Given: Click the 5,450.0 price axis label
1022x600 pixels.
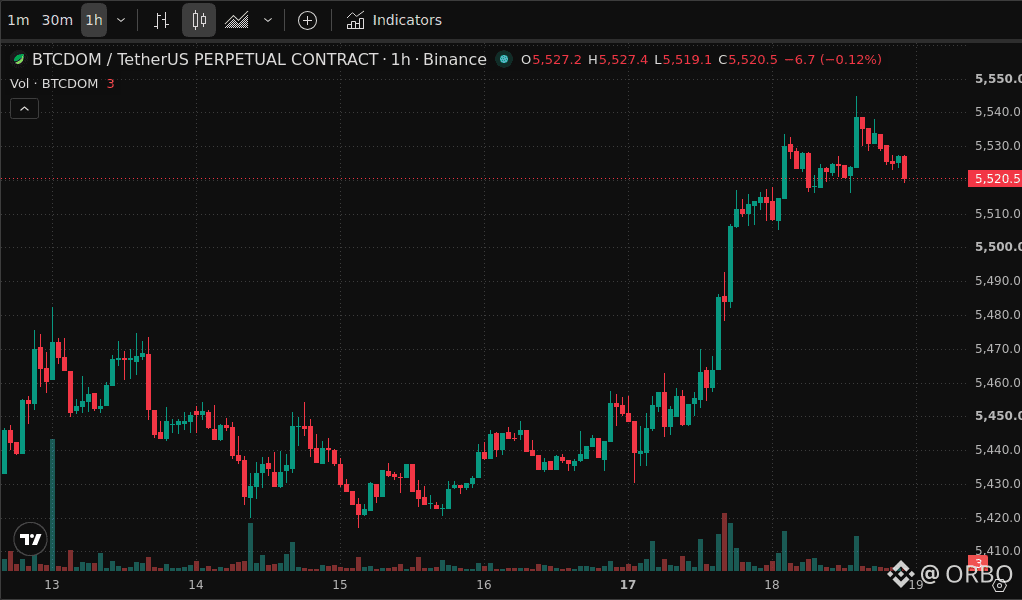Looking at the screenshot, I should point(998,416).
